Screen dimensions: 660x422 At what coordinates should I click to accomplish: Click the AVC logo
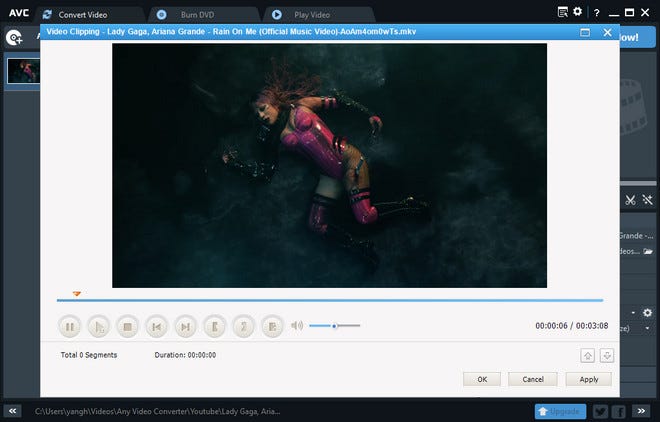[x=19, y=13]
